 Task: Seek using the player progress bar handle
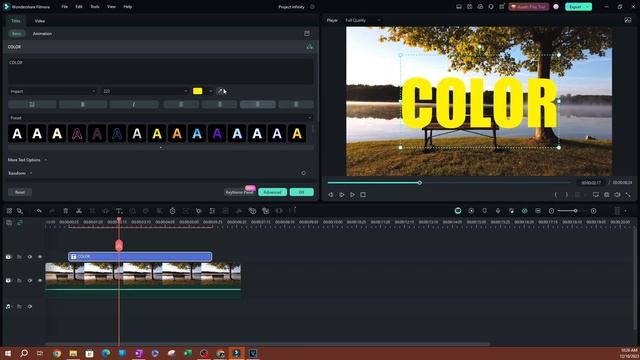(x=419, y=182)
